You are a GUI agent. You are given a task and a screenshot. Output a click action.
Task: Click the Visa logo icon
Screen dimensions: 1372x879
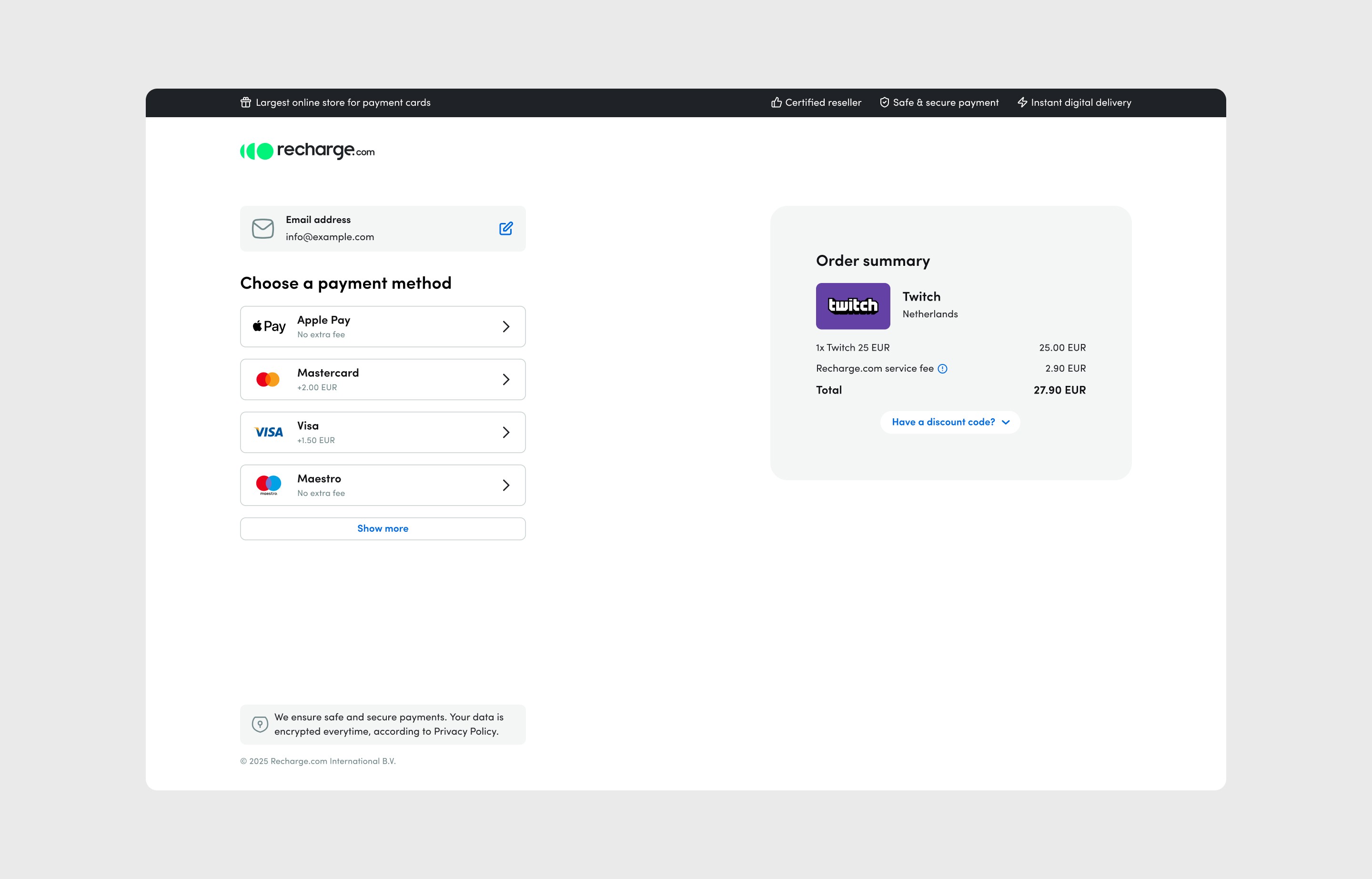click(269, 432)
